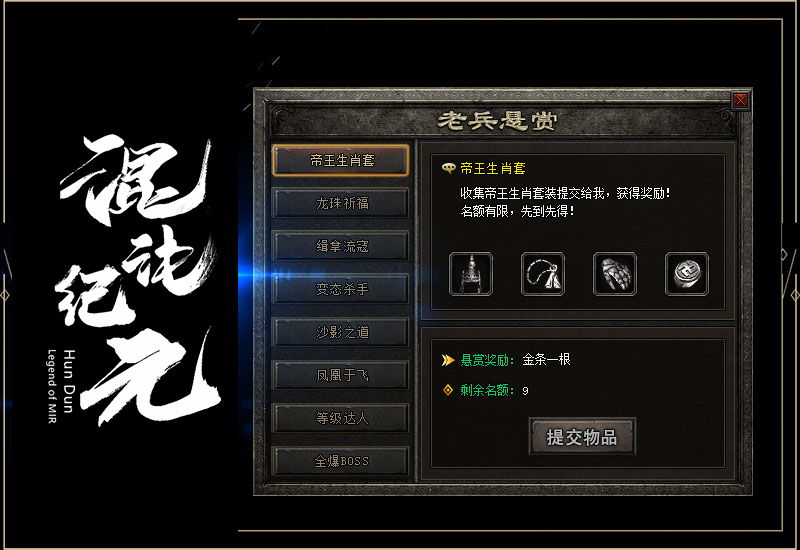This screenshot has height=550, width=800.
Task: Click the chat bubble icon beside 帝王生肖套
Action: (x=448, y=168)
